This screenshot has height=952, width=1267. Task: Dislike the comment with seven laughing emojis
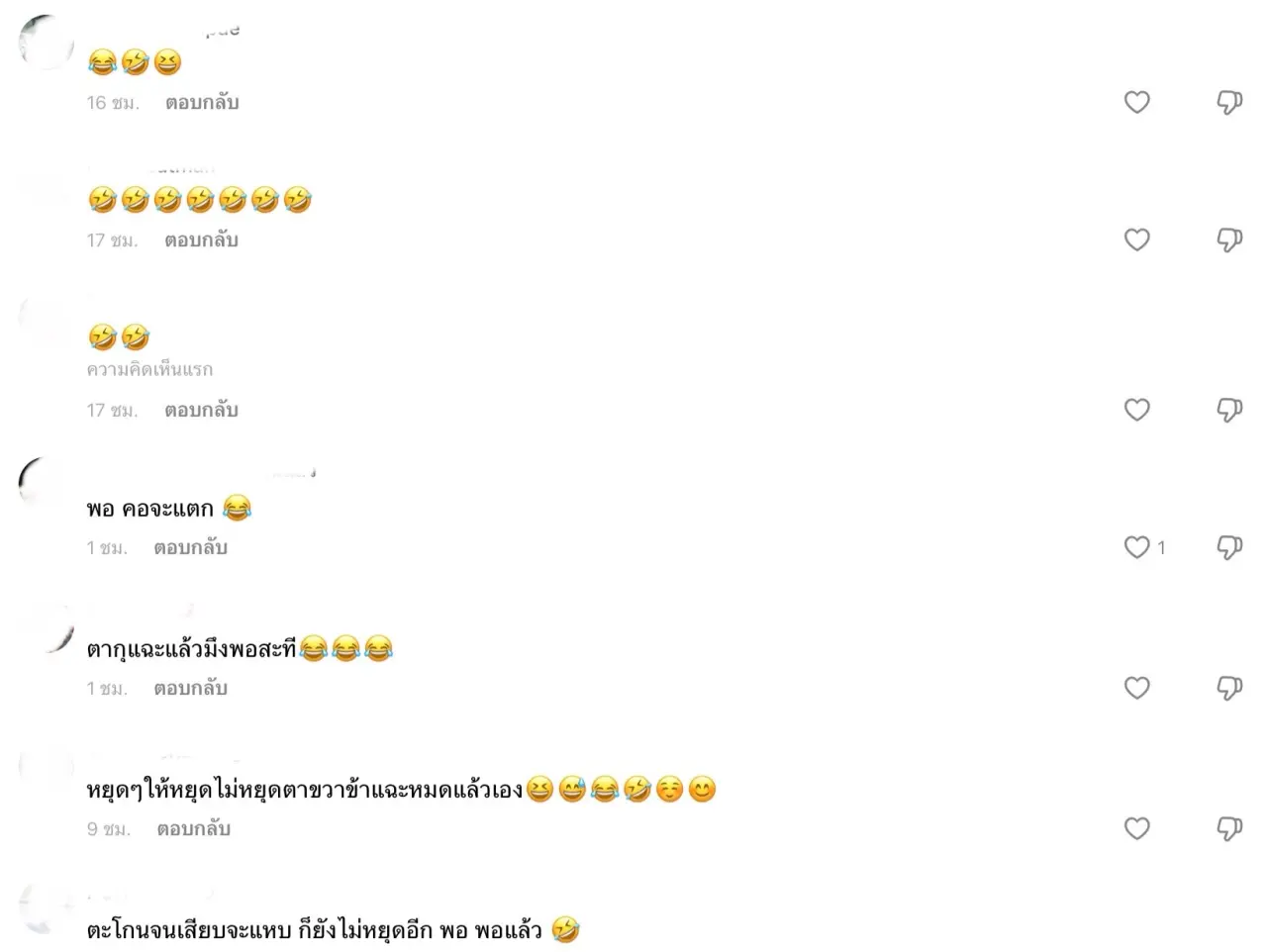coord(1229,239)
